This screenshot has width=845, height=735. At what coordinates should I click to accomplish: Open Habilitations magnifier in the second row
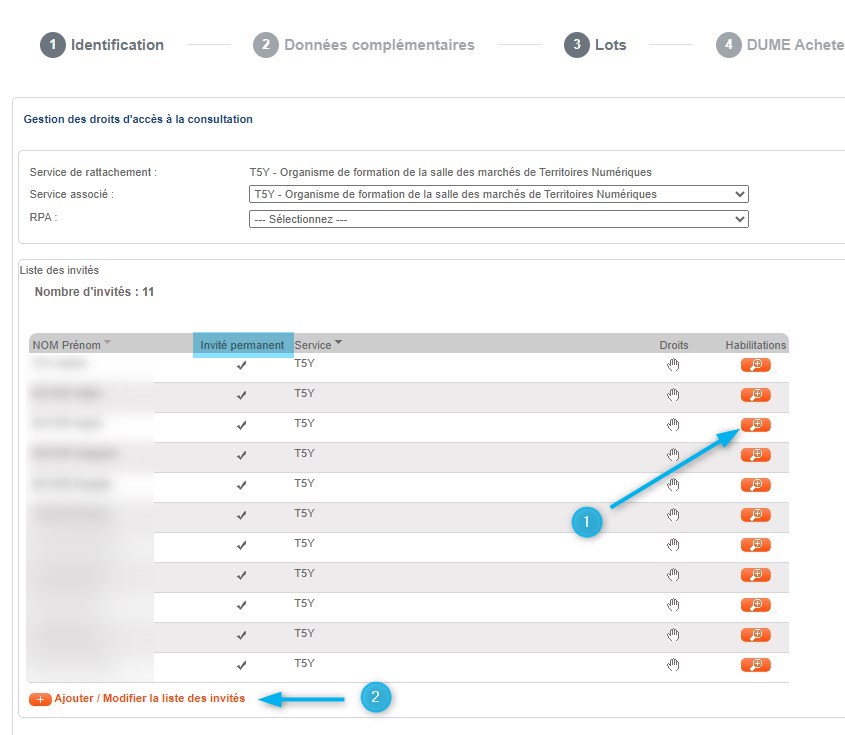coord(755,395)
